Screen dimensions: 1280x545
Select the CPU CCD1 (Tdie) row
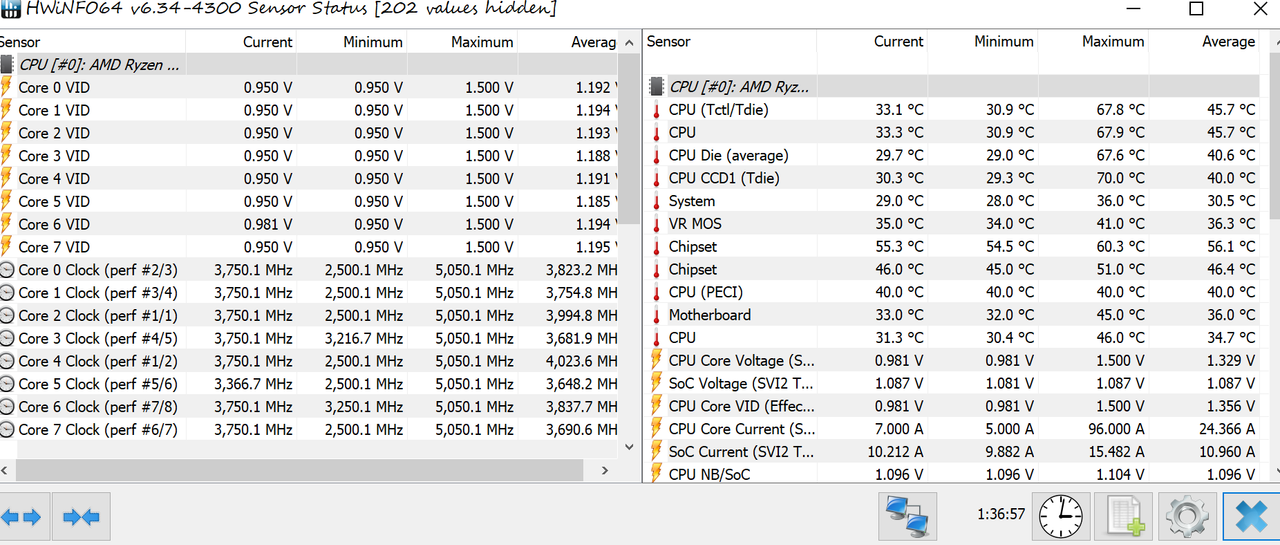[954, 178]
